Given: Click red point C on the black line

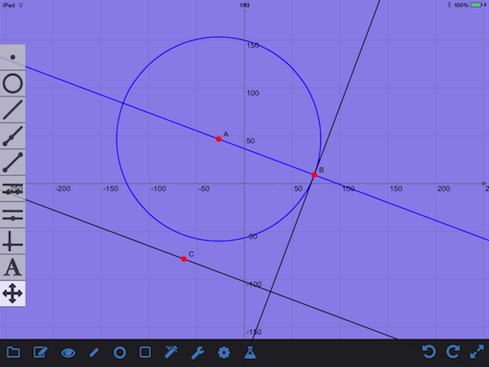Looking at the screenshot, I should coord(184,259).
